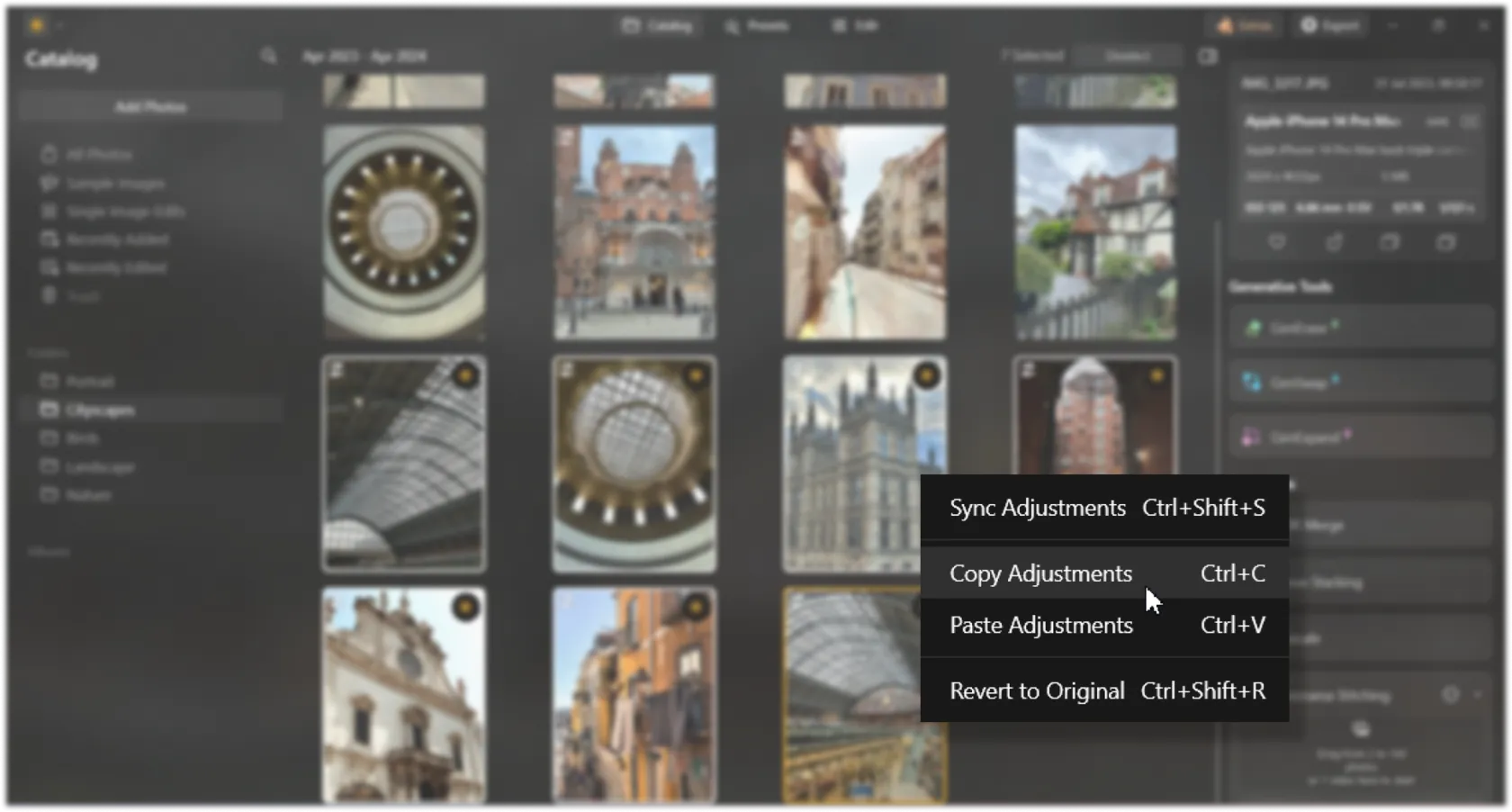Open the Cityscapes folder in sidebar

click(99, 411)
